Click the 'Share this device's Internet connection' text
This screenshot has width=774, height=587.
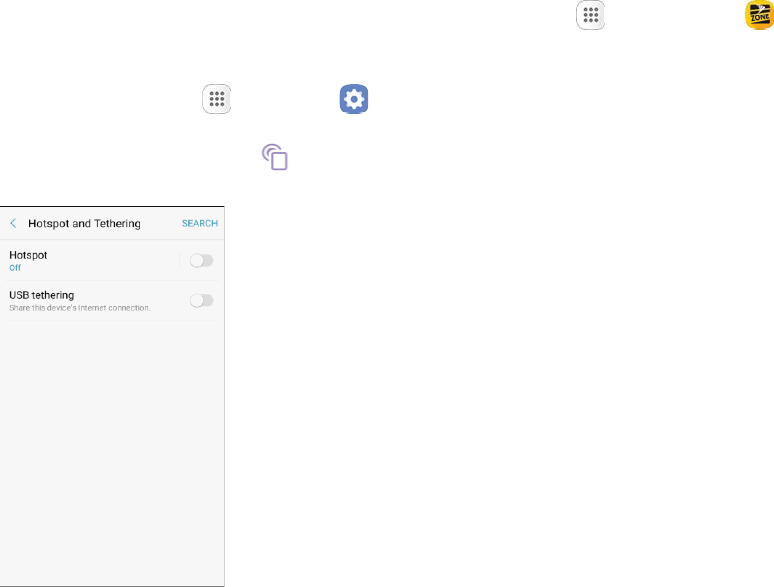[x=79, y=308]
